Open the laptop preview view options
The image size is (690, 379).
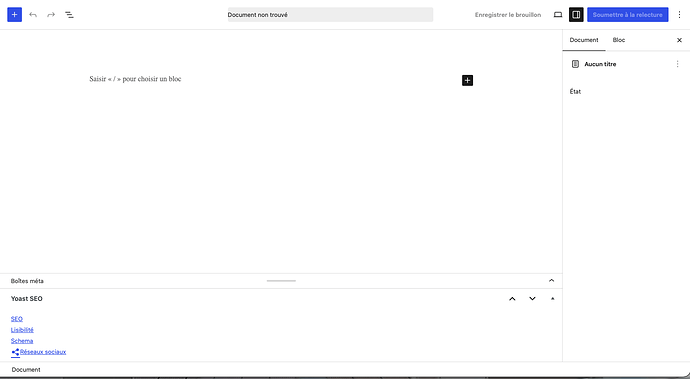pyautogui.click(x=558, y=15)
